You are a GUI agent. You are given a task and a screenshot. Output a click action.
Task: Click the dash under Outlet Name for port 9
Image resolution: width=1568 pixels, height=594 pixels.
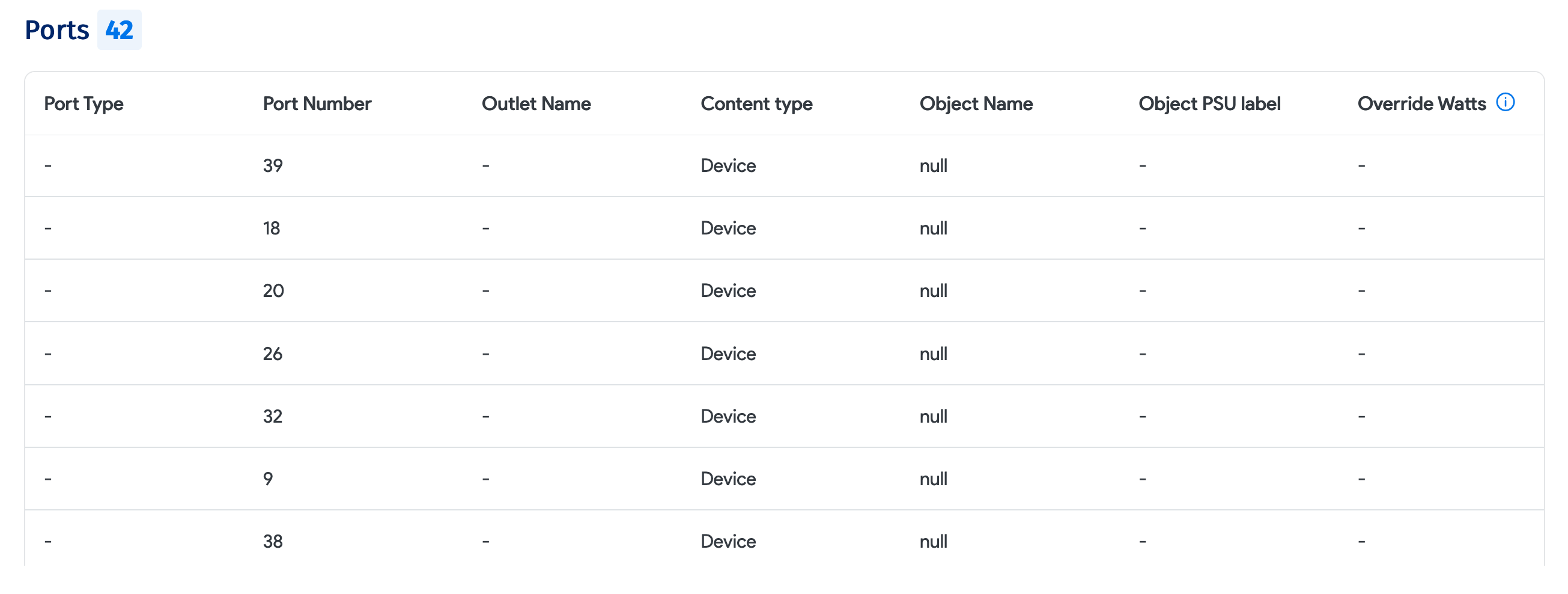pyautogui.click(x=485, y=479)
